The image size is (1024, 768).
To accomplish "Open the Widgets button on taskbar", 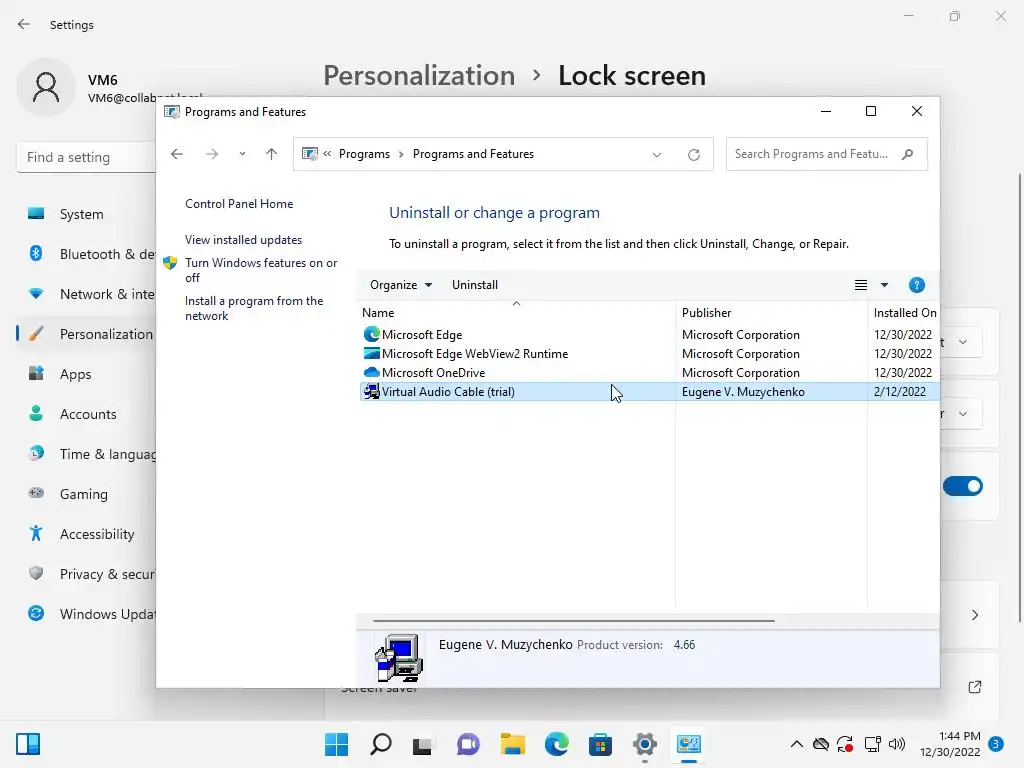I will (x=28, y=744).
